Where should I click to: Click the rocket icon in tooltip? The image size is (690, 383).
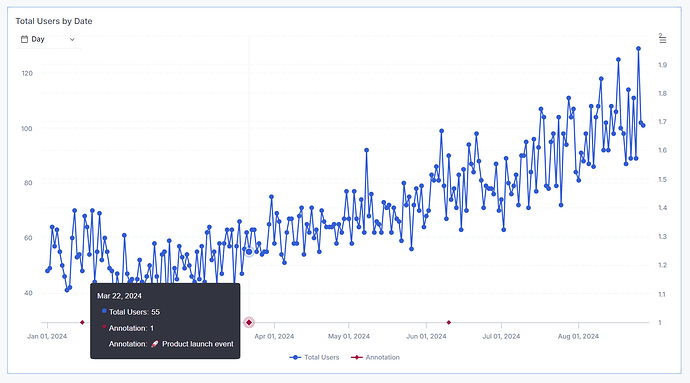point(154,344)
